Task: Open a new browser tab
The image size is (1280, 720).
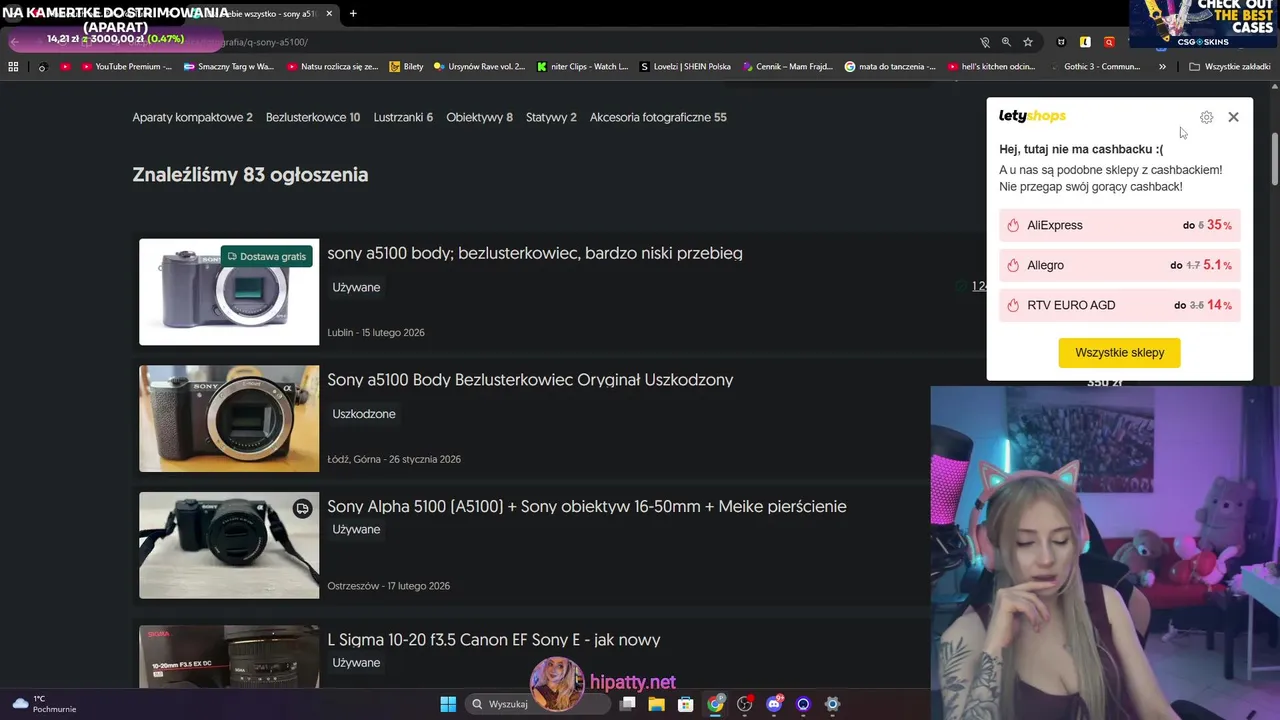Action: 353,13
